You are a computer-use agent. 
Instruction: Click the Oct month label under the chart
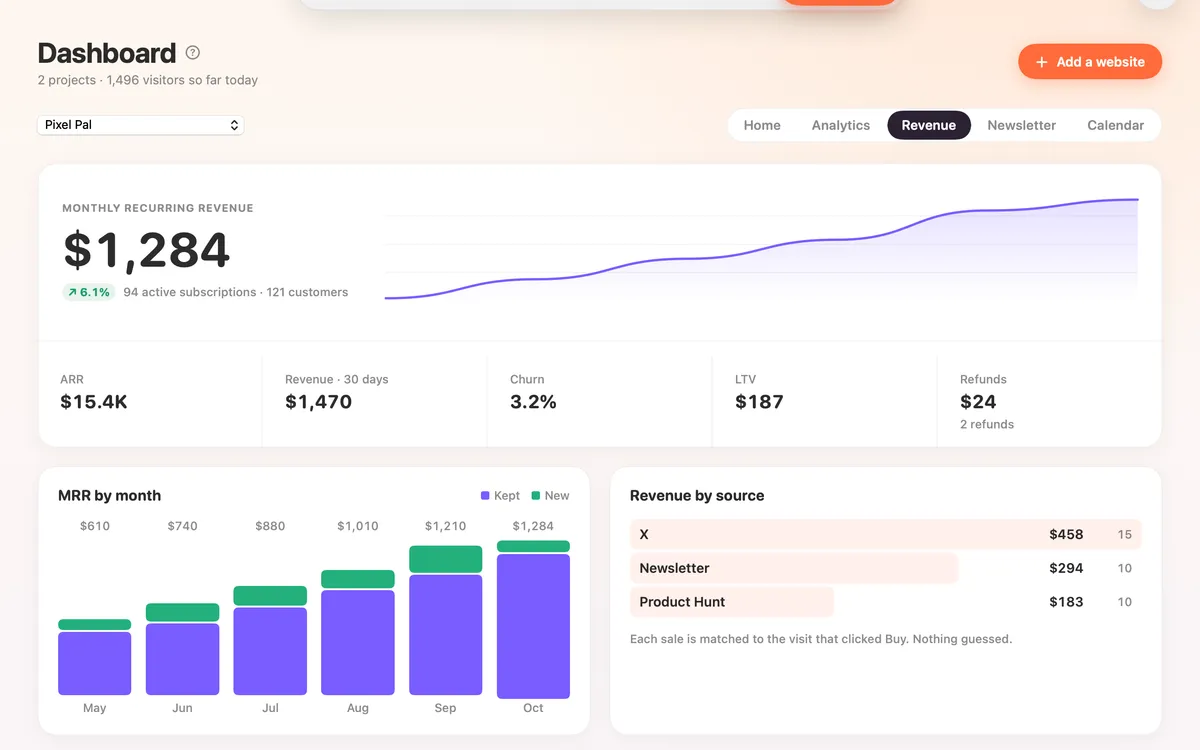point(533,708)
